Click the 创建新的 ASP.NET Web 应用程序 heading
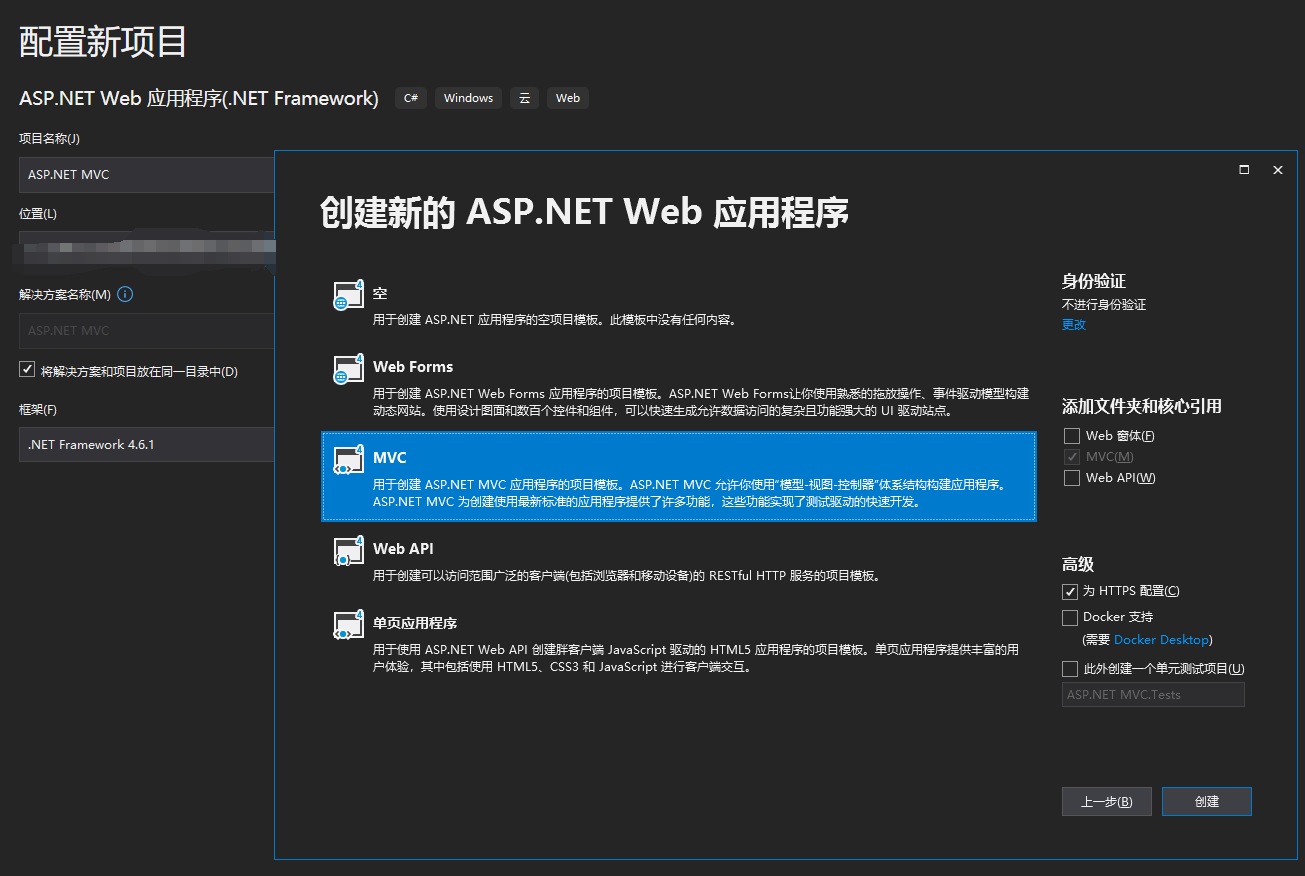The image size is (1305, 876). tap(585, 213)
